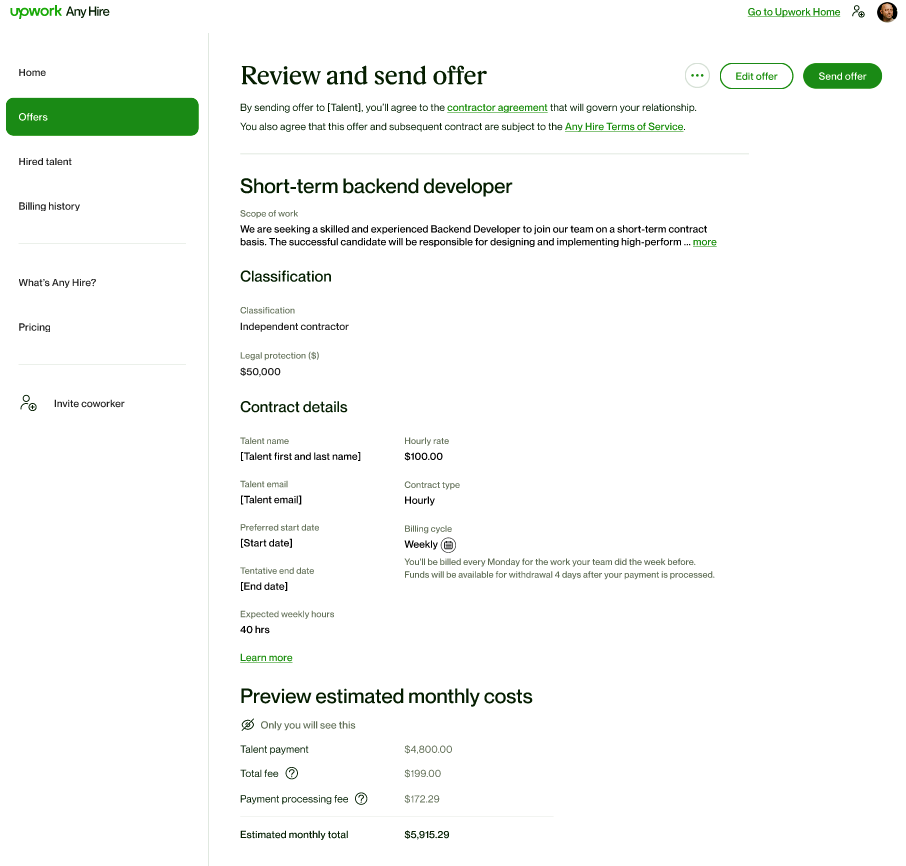Open the user profile avatar menu
This screenshot has width=906, height=866.
click(887, 12)
